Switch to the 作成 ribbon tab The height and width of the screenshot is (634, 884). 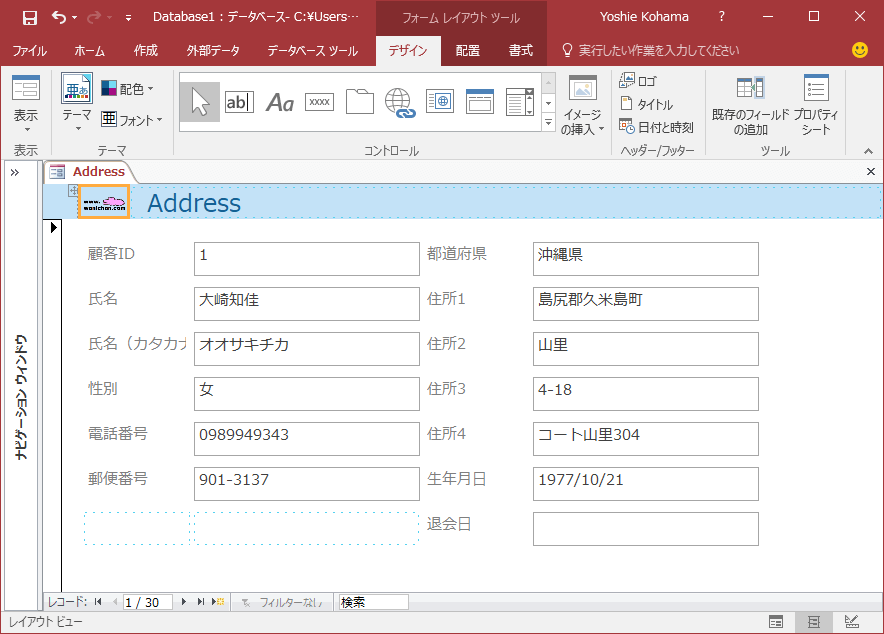[145, 51]
